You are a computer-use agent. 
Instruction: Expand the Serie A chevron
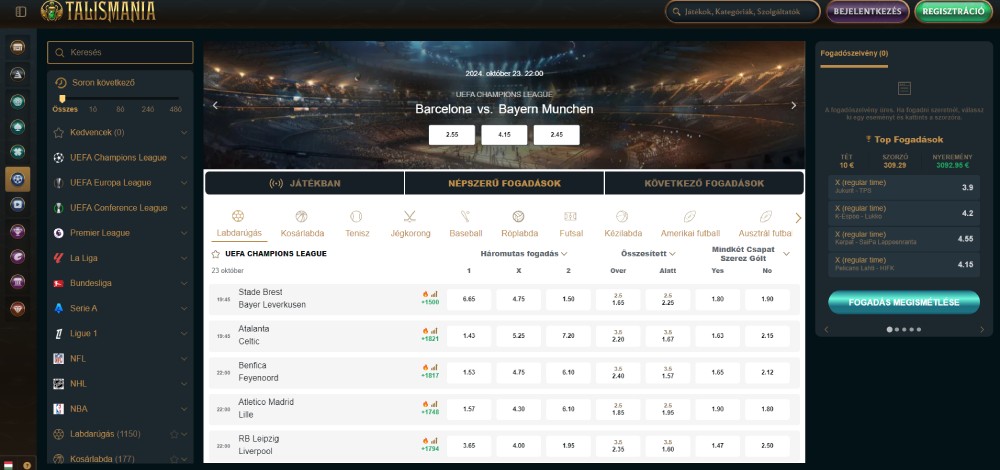(x=184, y=309)
